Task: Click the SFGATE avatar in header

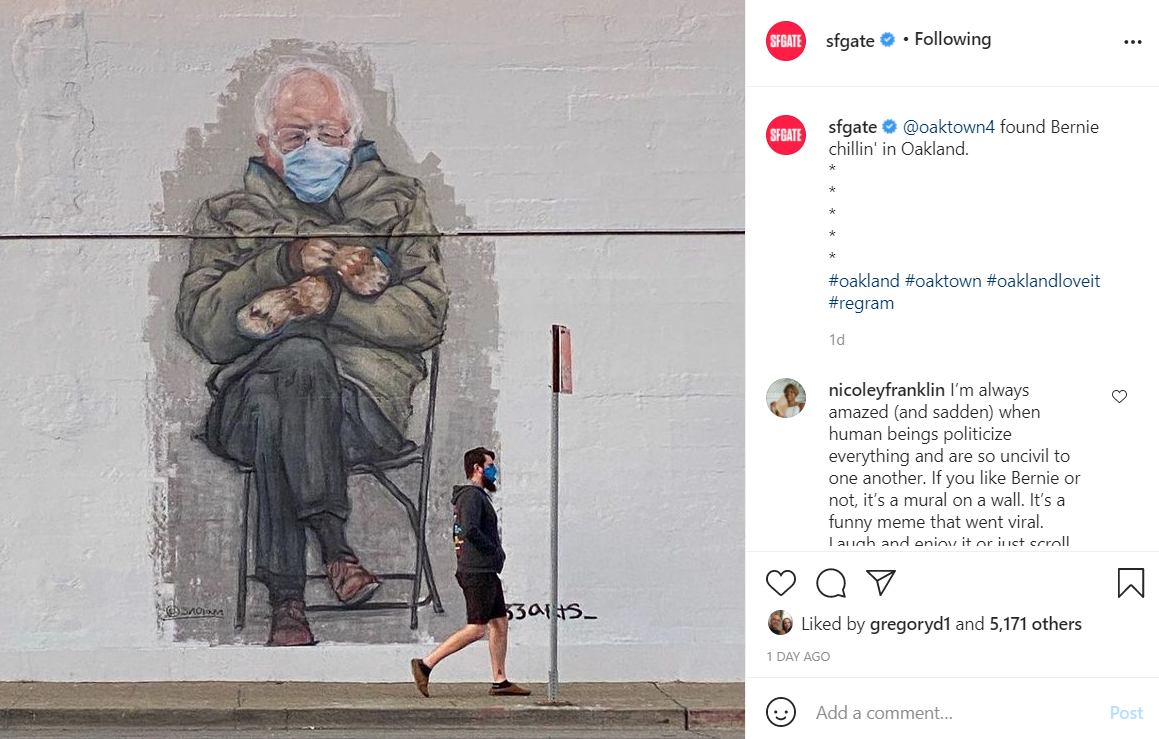Action: (786, 41)
